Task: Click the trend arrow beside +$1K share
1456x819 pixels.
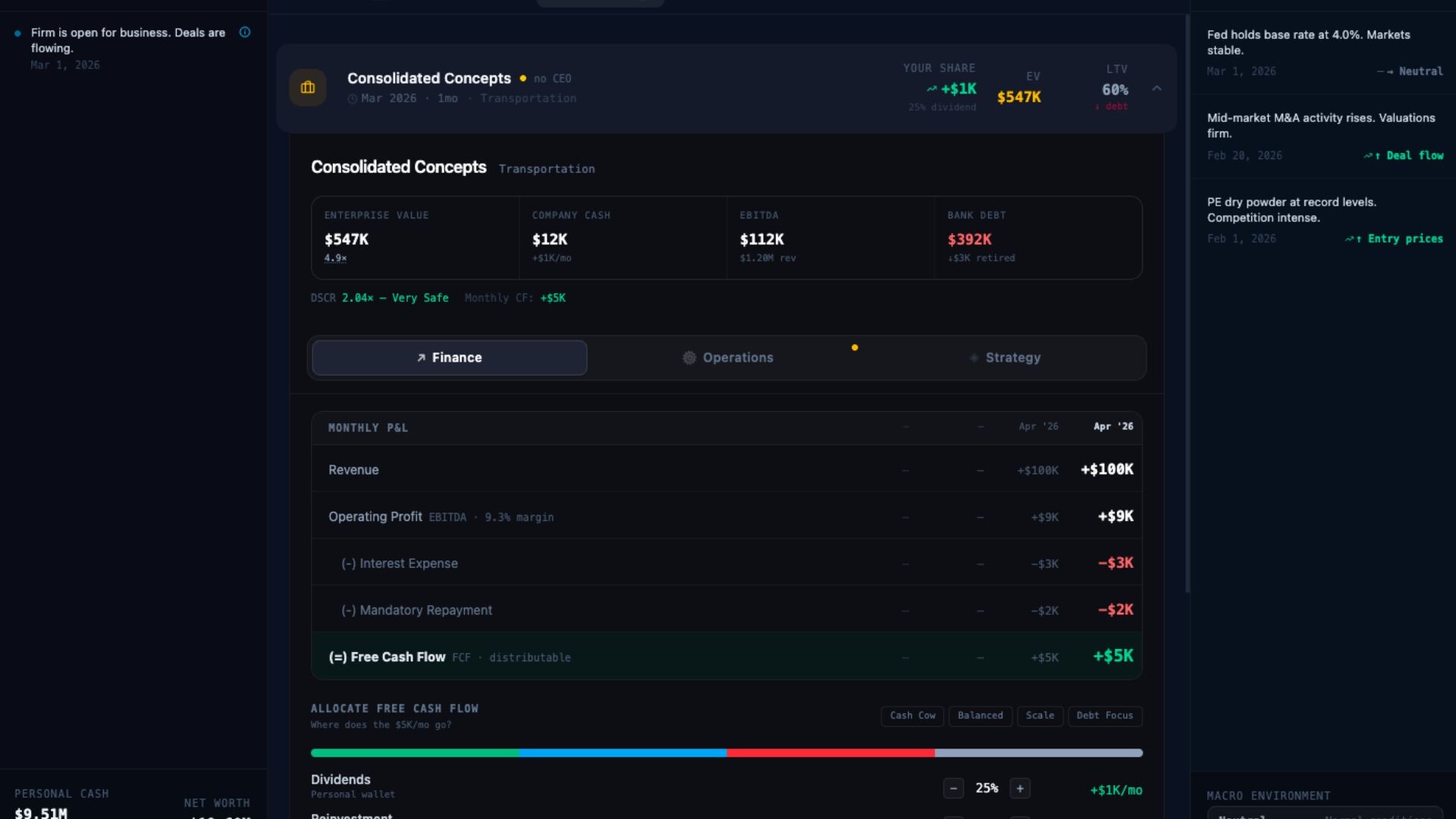Action: point(931,89)
